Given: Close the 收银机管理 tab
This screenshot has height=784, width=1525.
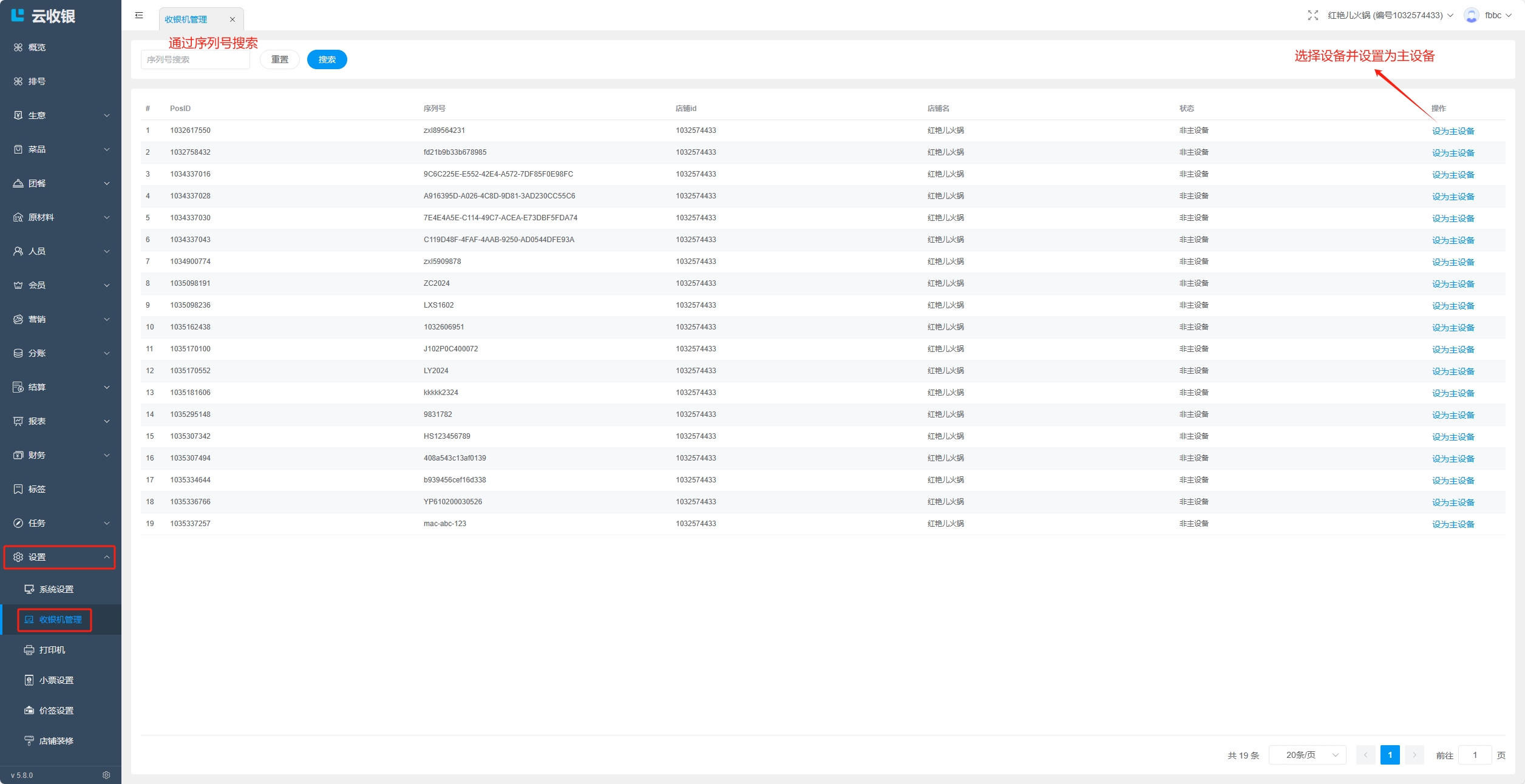Looking at the screenshot, I should coord(232,19).
